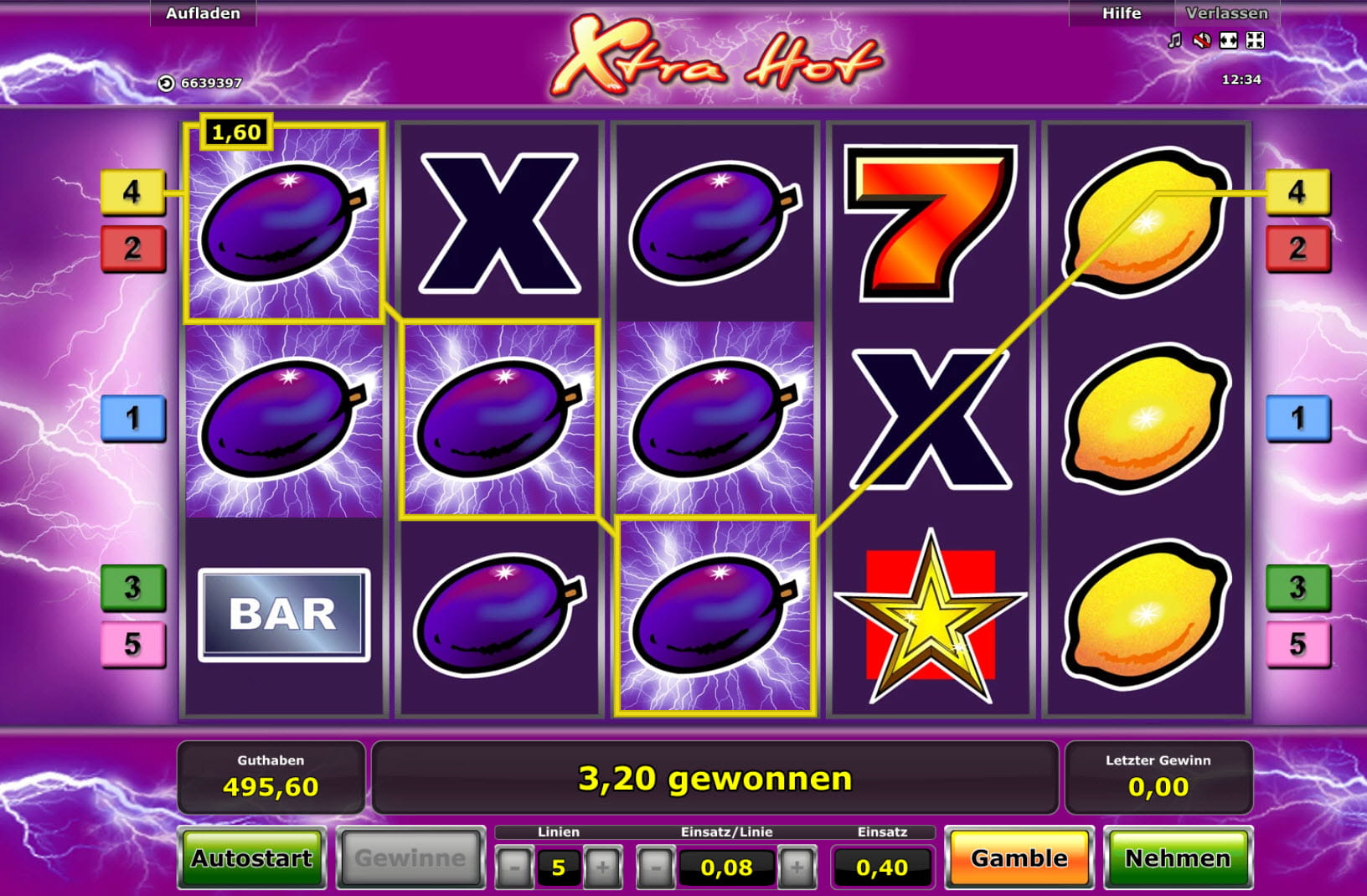Select yellow payline 4 on left side

pyautogui.click(x=132, y=192)
